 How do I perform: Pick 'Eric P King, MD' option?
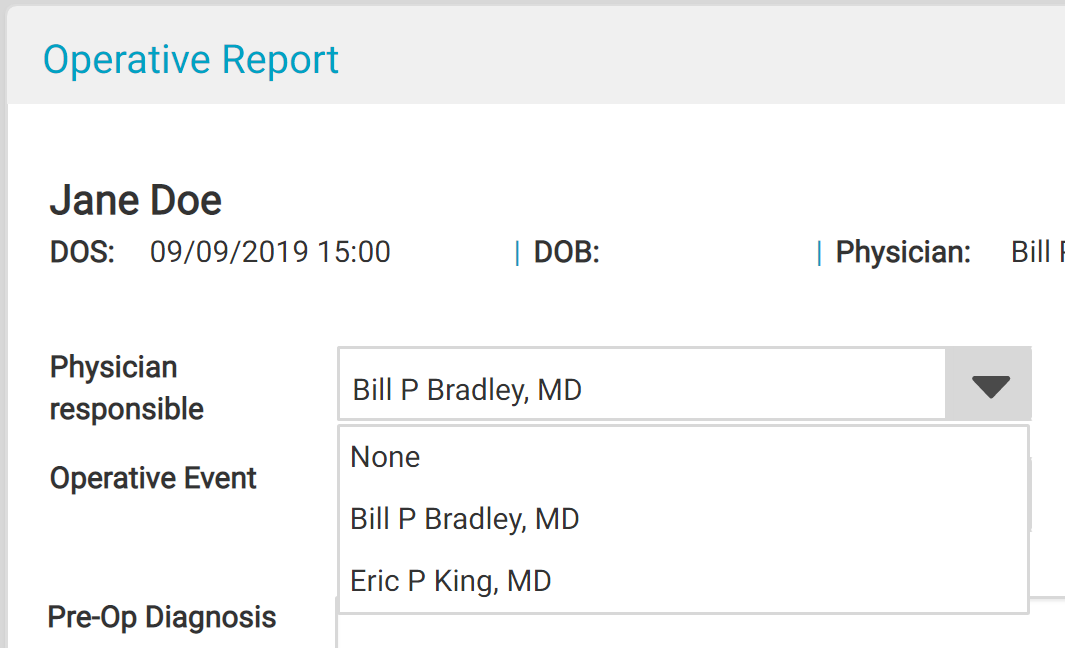[x=450, y=581]
